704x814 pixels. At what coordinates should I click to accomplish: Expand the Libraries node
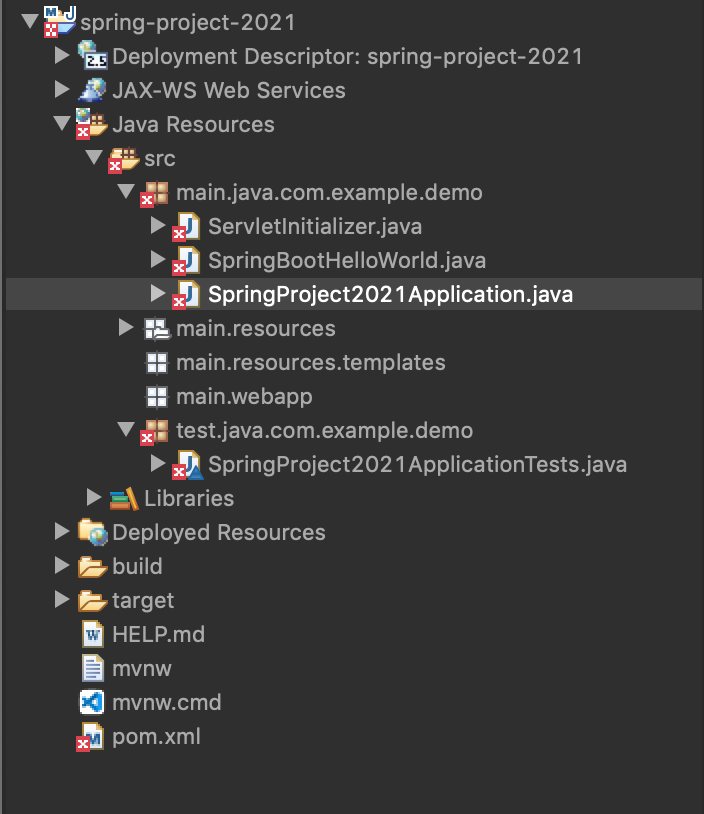[93, 497]
